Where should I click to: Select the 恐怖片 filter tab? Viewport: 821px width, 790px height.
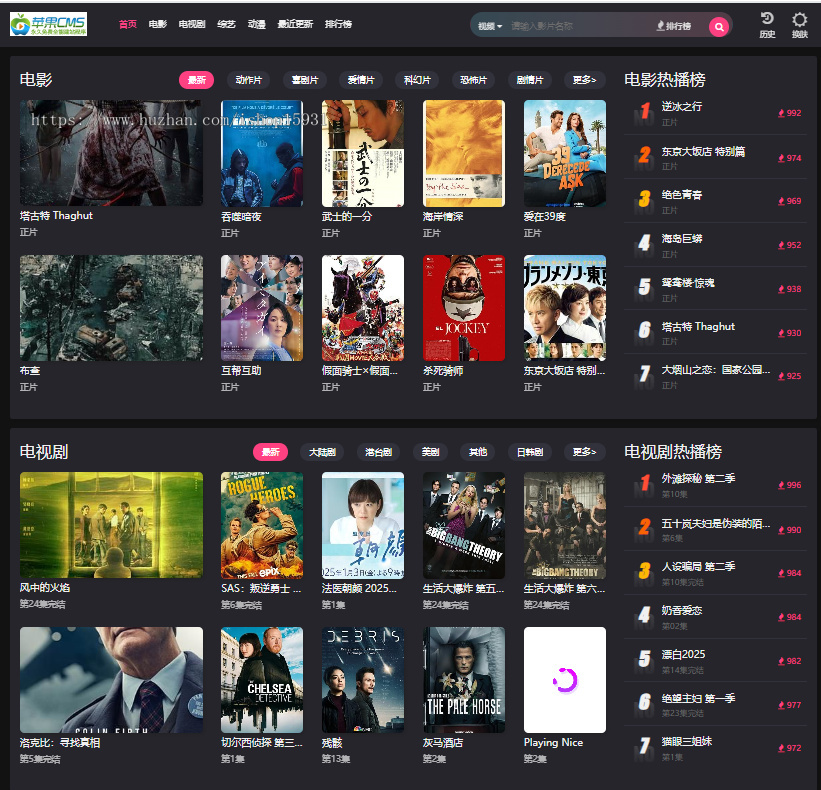(x=473, y=80)
